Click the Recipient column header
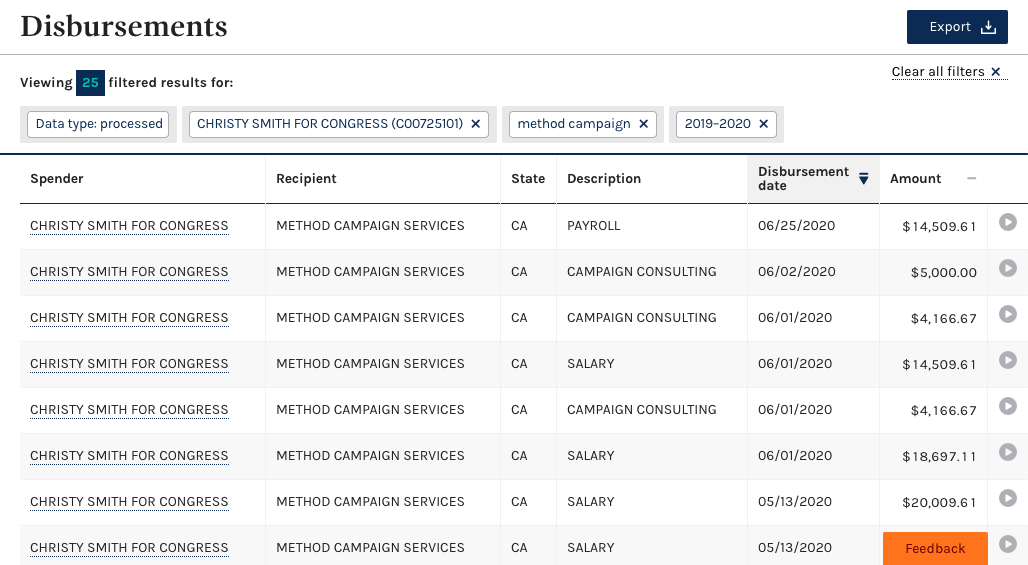Image resolution: width=1028 pixels, height=565 pixels. click(306, 179)
